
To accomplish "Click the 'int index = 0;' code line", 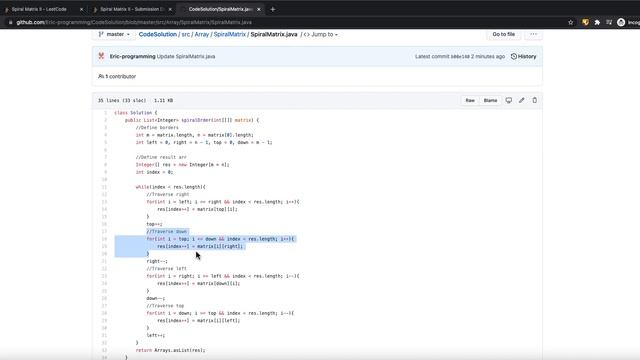I will point(155,172).
